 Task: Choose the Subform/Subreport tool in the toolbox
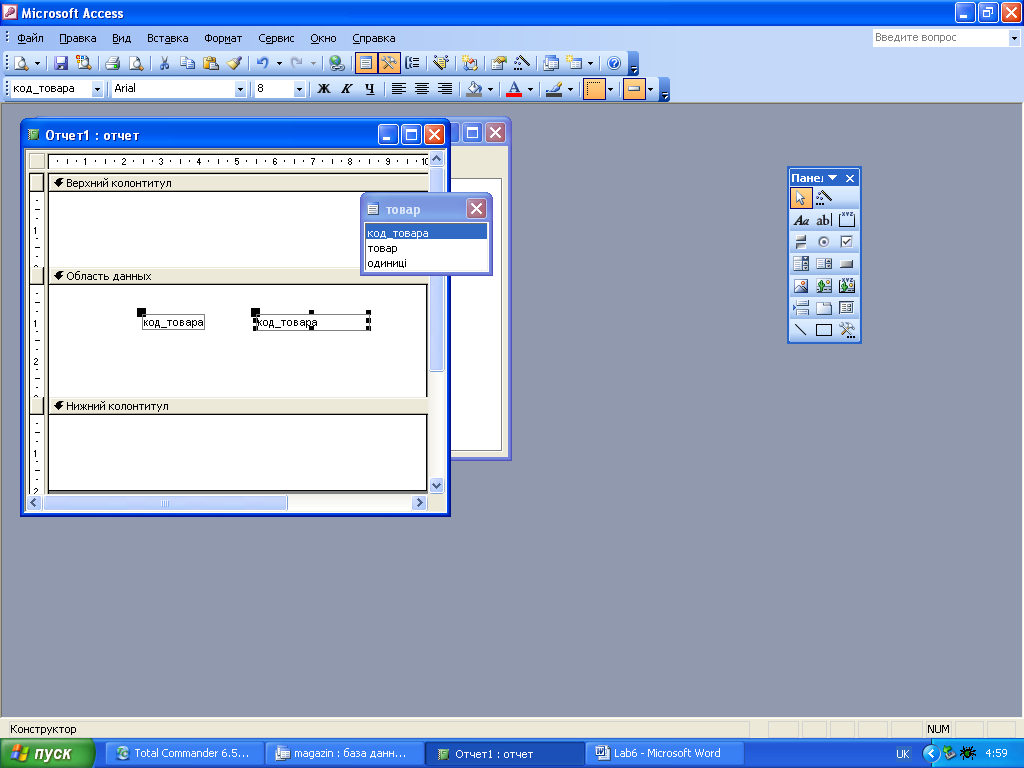(x=847, y=308)
